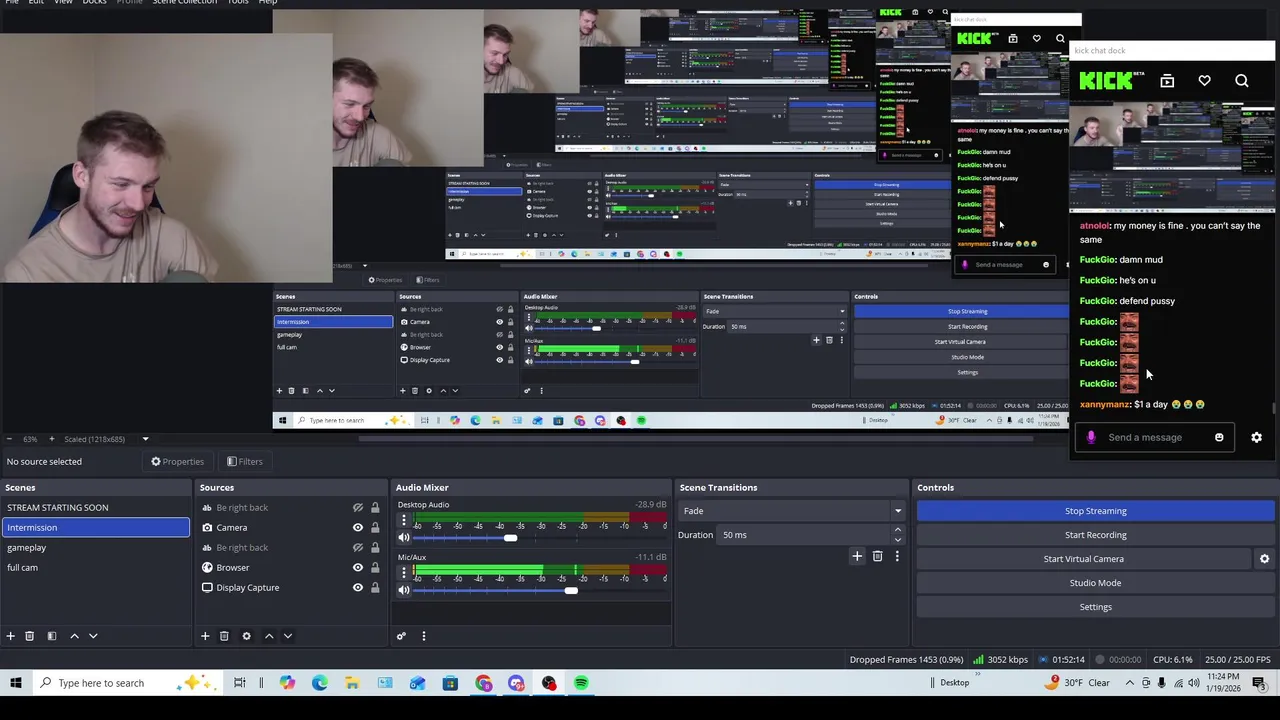
Task: Open Desktop Audio three-dot options
Action: click(404, 522)
